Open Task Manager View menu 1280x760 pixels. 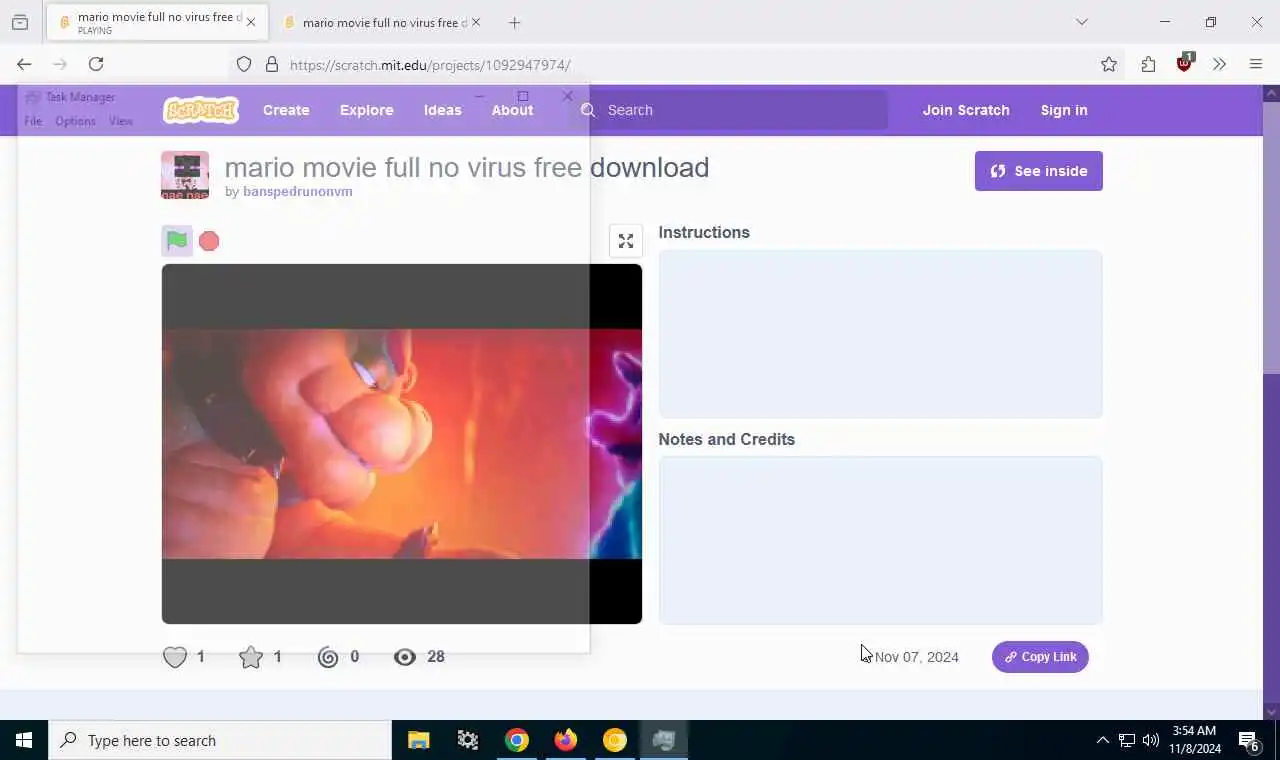pyautogui.click(x=121, y=121)
